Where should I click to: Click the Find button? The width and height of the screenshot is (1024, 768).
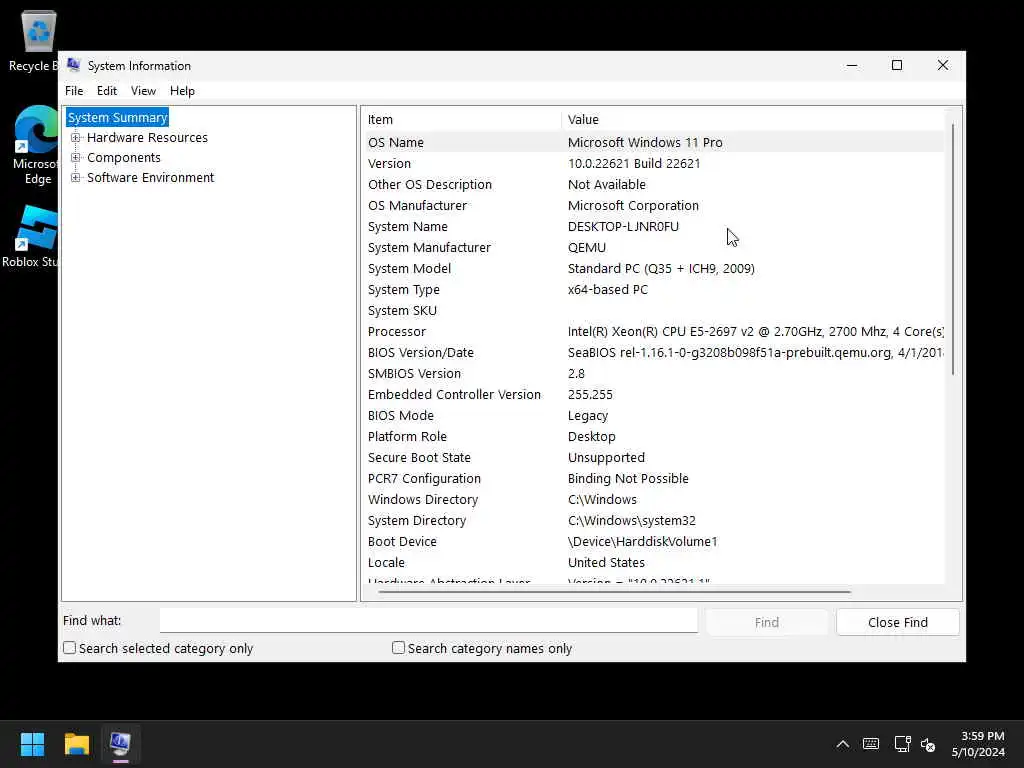tap(767, 622)
